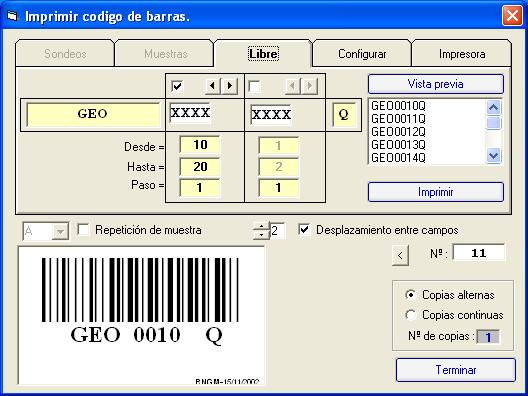Viewport: 528px width, 396px height.
Task: Click left arrow of first field header
Action: click(213, 86)
